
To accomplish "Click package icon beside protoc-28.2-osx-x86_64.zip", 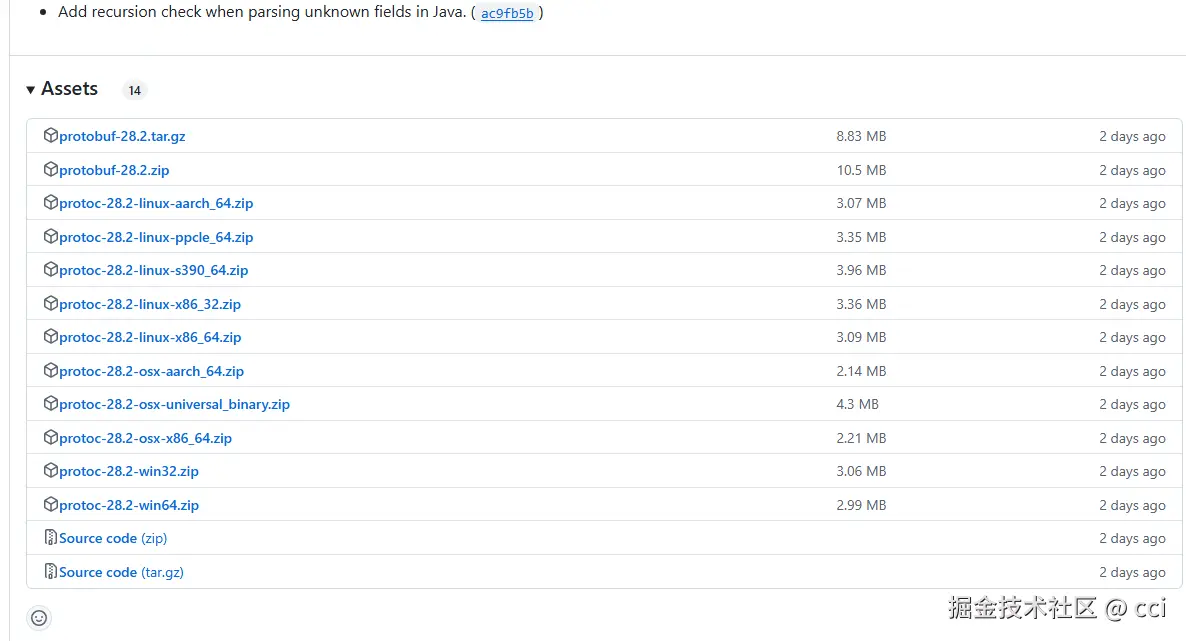I will tap(51, 437).
